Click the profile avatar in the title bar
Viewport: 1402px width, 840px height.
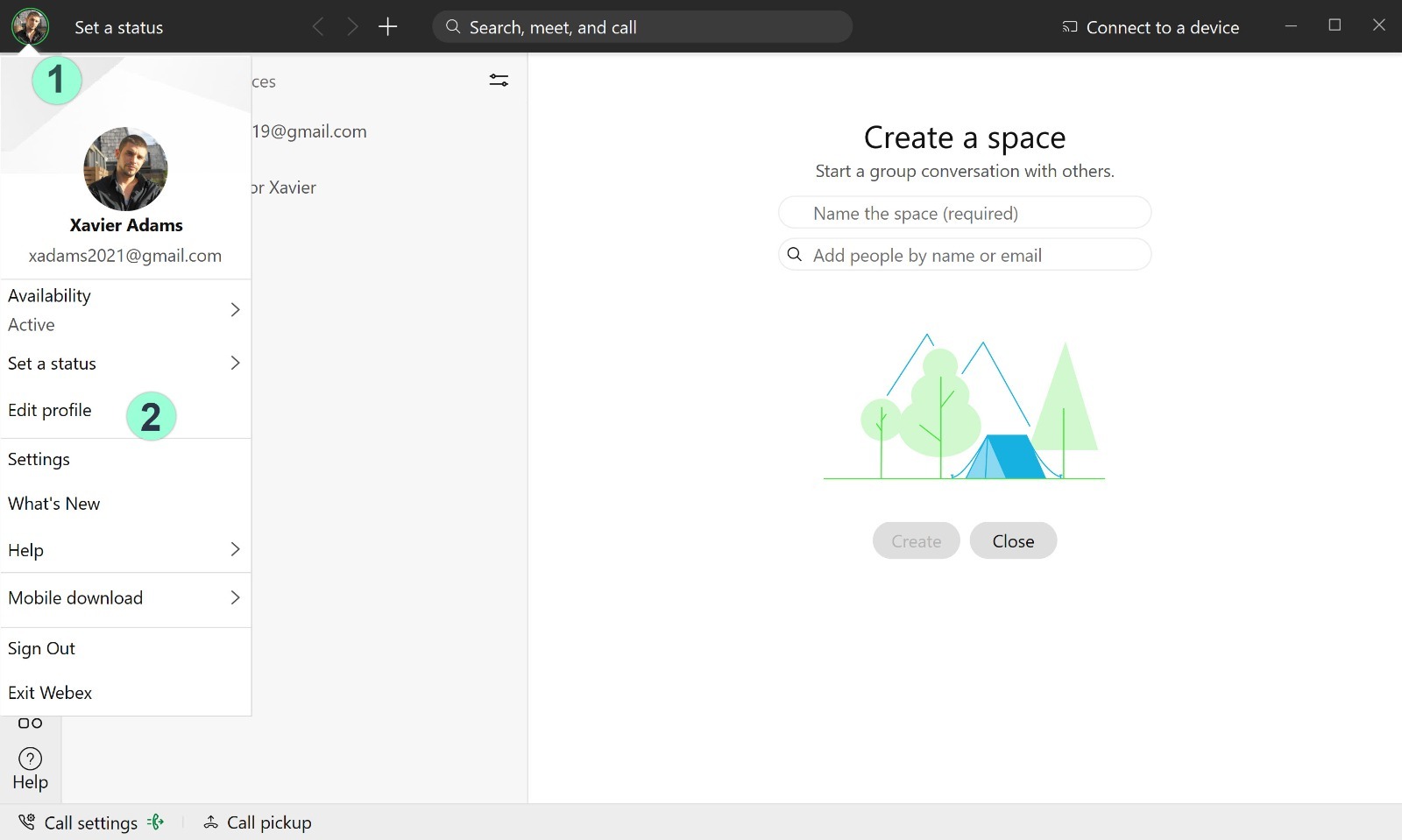click(x=30, y=27)
